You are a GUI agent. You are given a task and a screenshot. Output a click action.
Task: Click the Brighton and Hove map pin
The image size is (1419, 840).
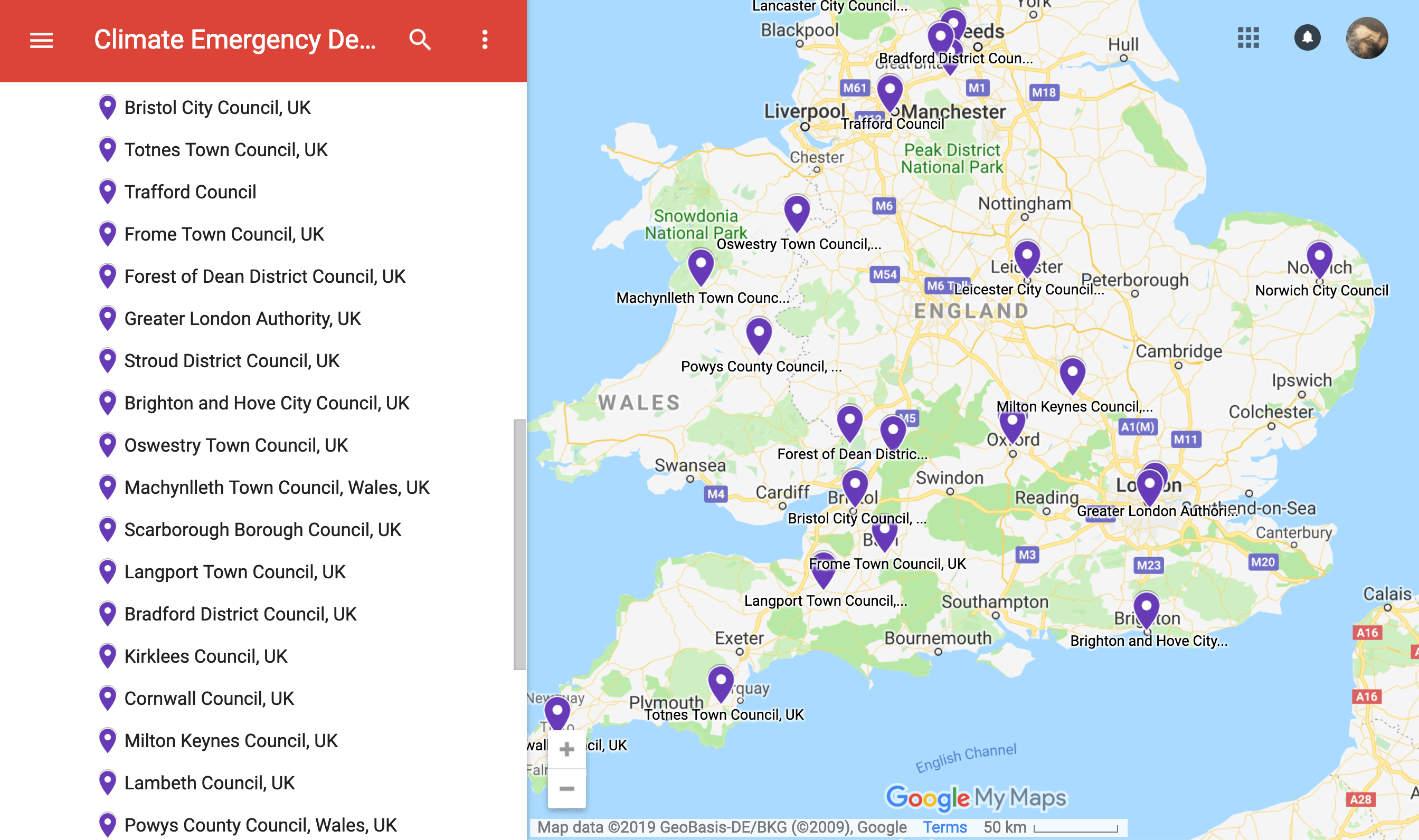pos(1146,610)
